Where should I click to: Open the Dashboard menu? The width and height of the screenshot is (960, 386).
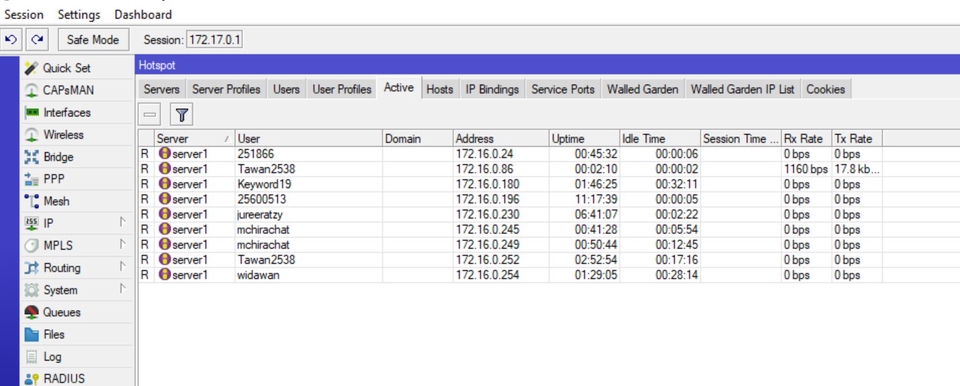pyautogui.click(x=143, y=14)
